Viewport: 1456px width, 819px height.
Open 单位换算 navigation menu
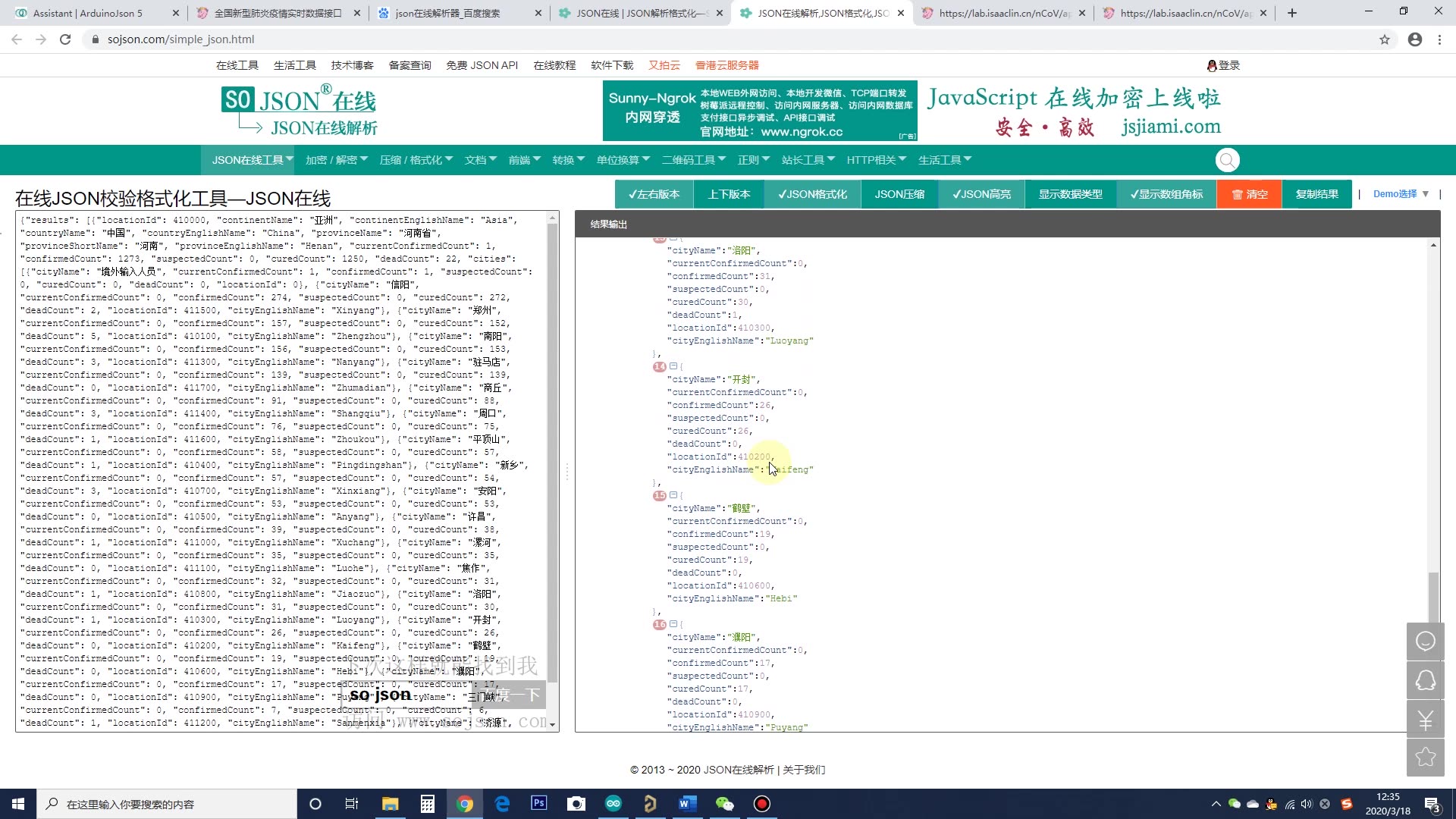click(623, 160)
